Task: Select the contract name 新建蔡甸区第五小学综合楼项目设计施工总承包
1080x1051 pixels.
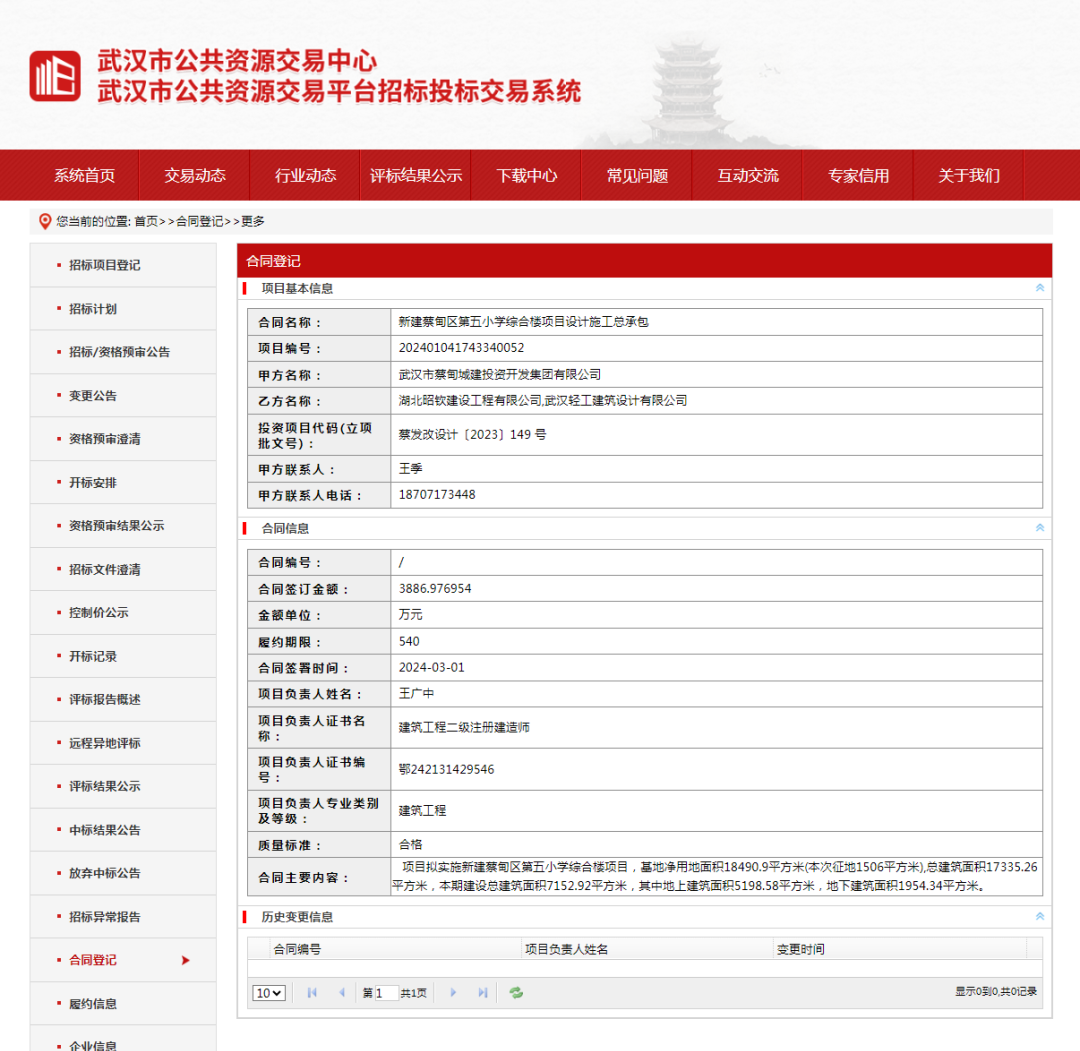Action: pos(523,322)
